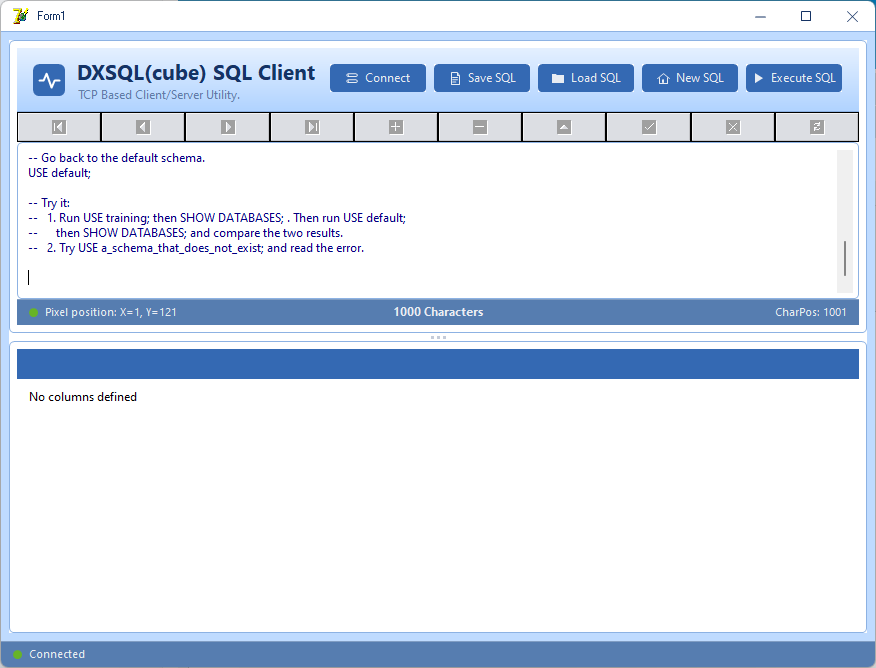The width and height of the screenshot is (876, 668).
Task: Post edit with checkmark button
Action: coord(649,127)
